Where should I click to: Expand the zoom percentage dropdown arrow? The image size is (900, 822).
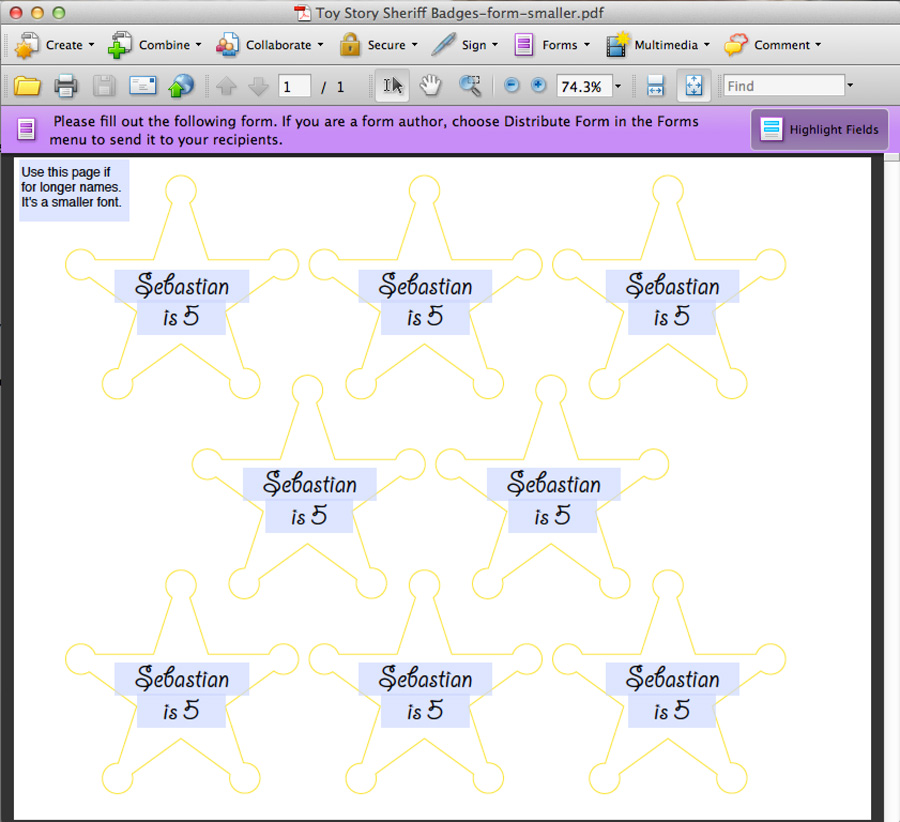coord(618,86)
